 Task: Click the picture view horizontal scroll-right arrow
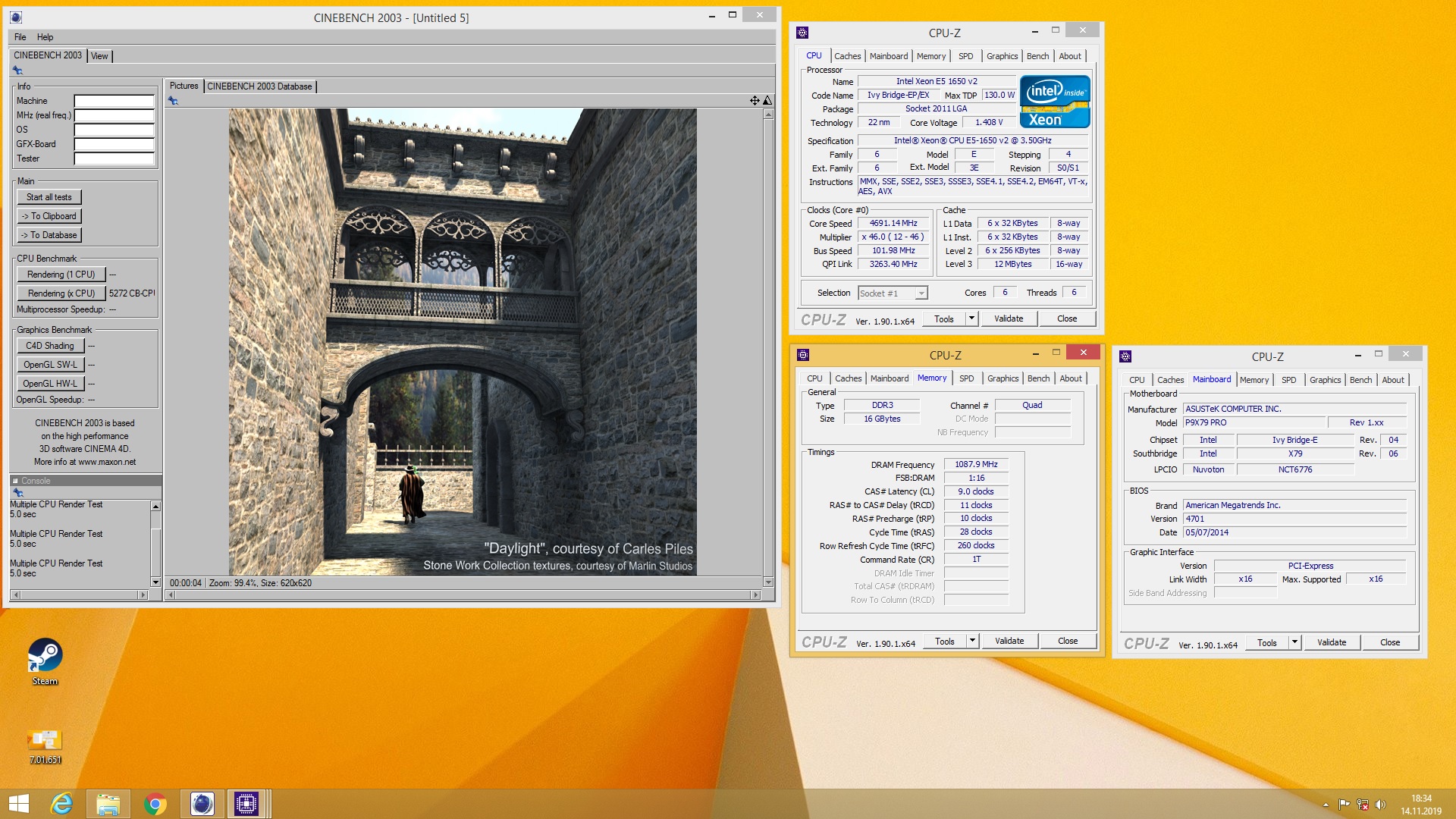(x=755, y=595)
